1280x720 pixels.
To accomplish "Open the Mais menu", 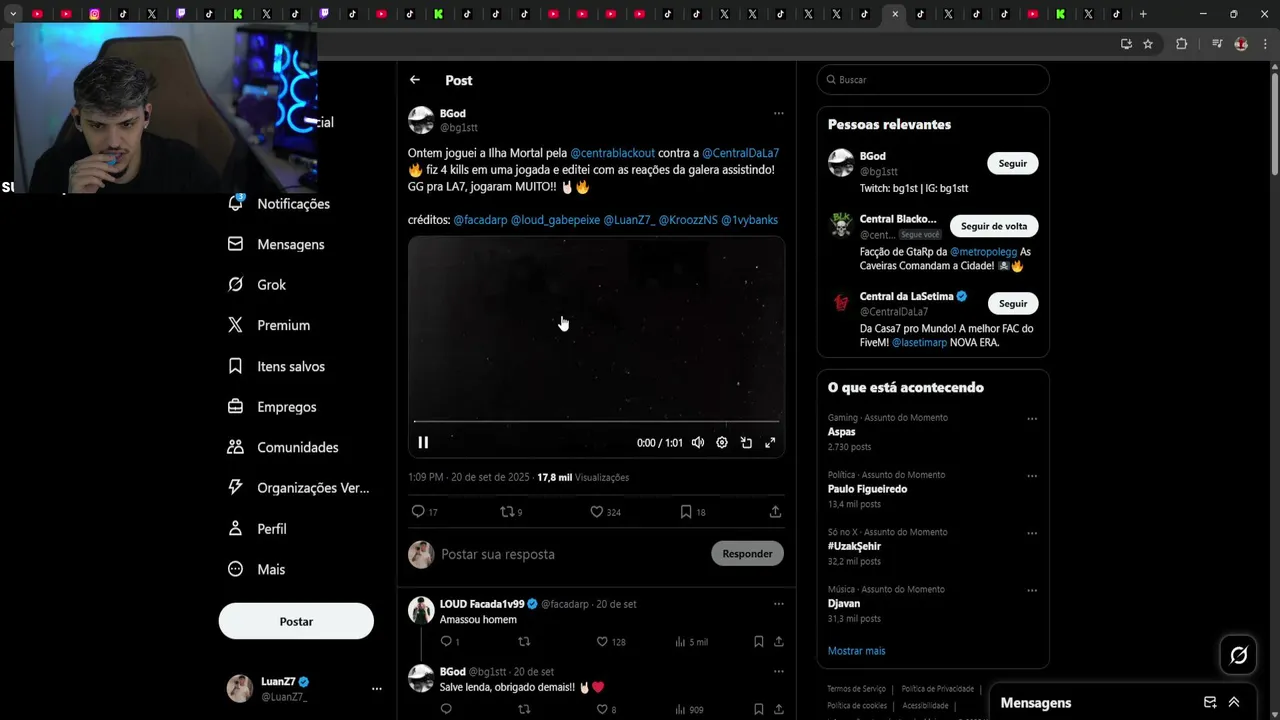I will tap(257, 569).
